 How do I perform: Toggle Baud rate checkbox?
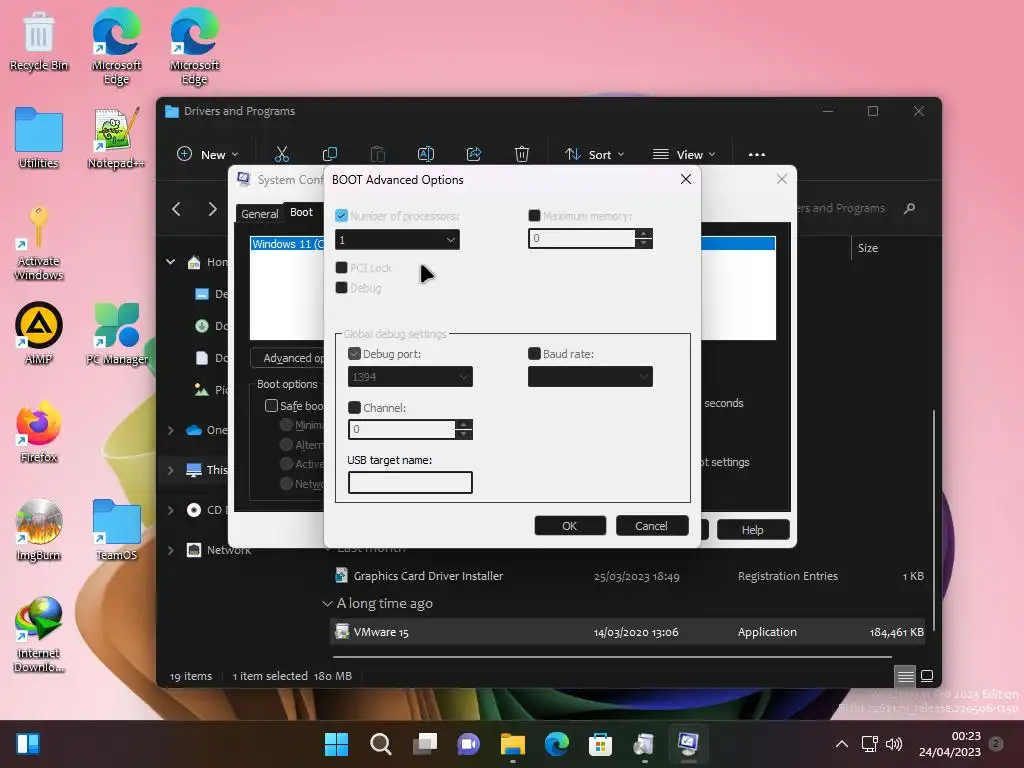534,354
